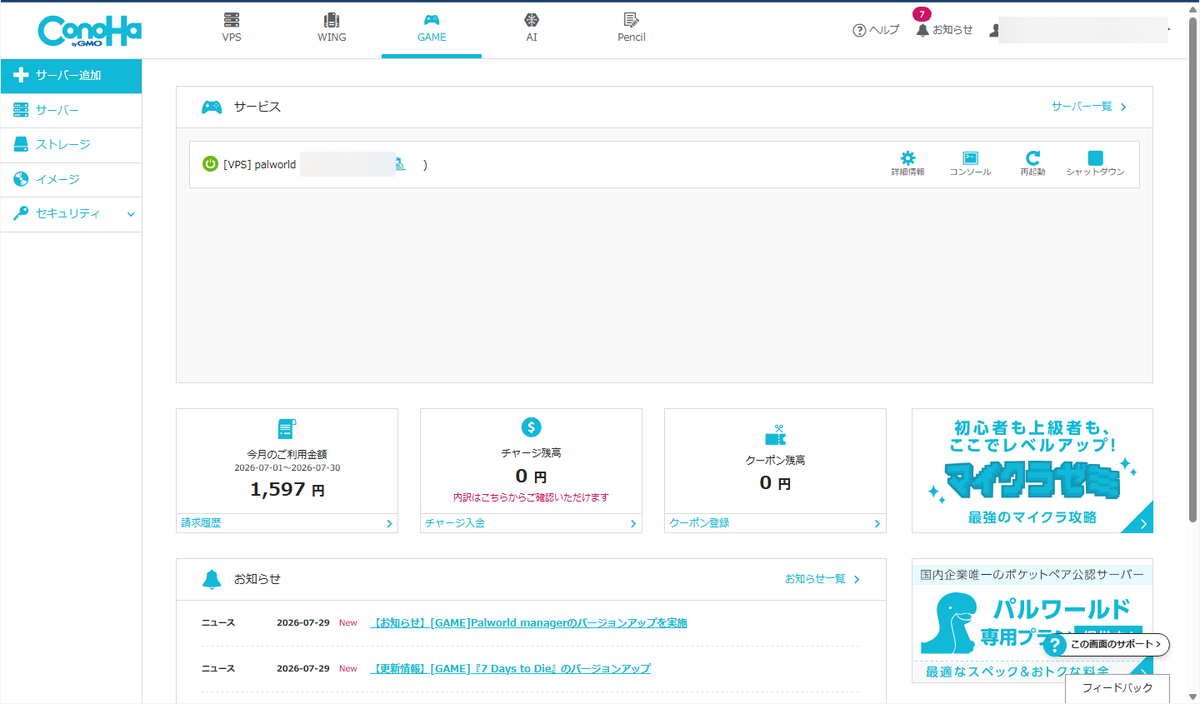This screenshot has width=1200, height=704.
Task: Open the お知らせ bell notifications in header
Action: point(944,30)
